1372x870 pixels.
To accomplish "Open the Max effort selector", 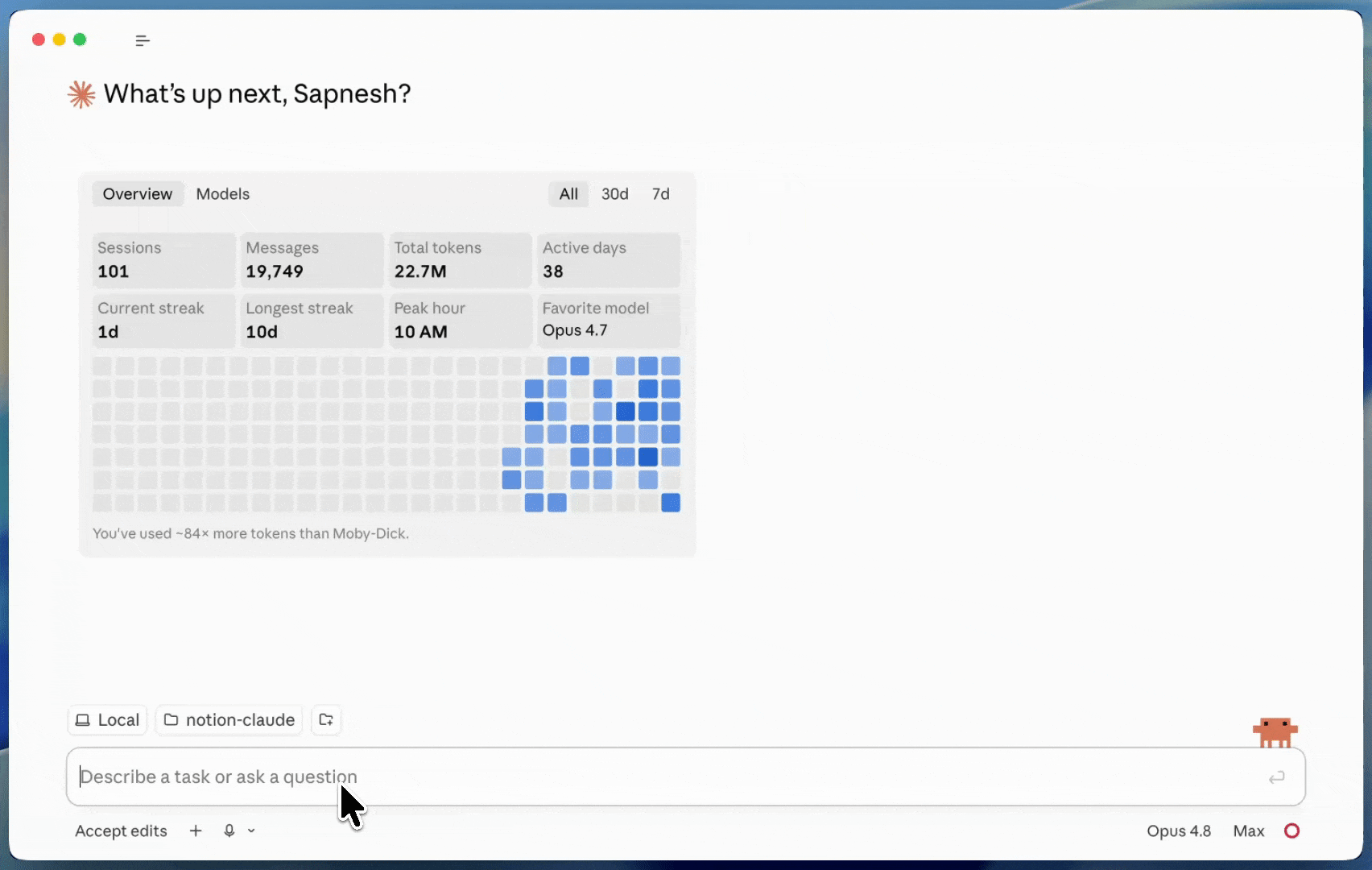I will click(1249, 831).
